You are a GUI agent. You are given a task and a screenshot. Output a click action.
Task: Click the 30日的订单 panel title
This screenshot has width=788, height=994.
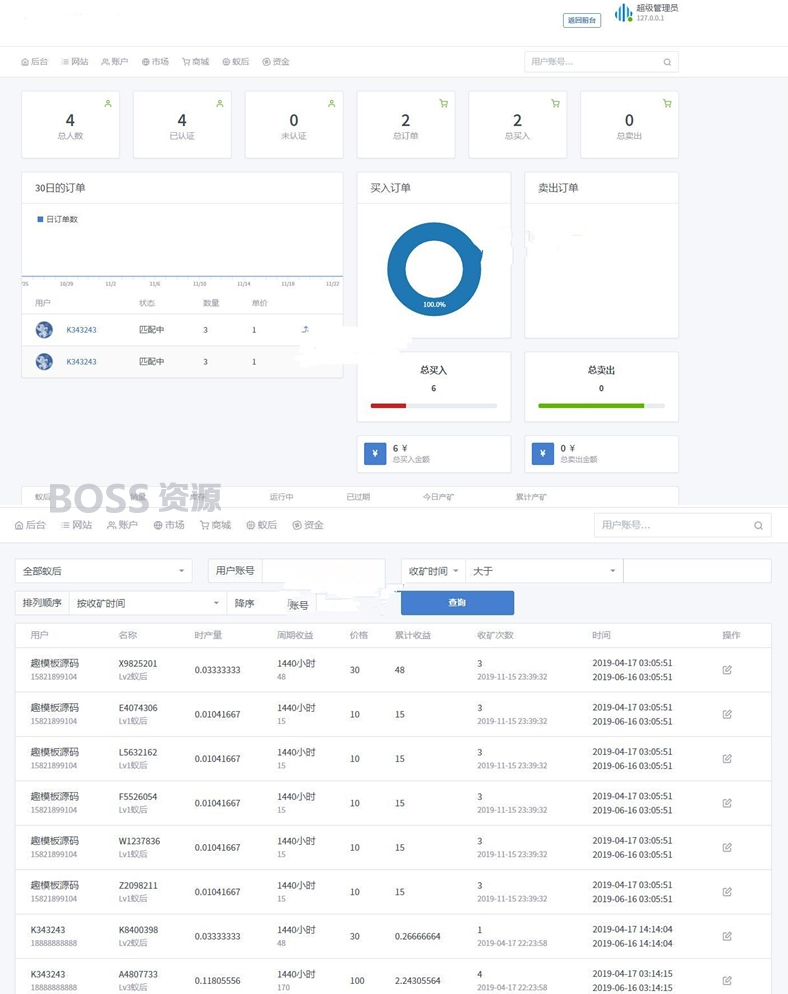pos(60,188)
